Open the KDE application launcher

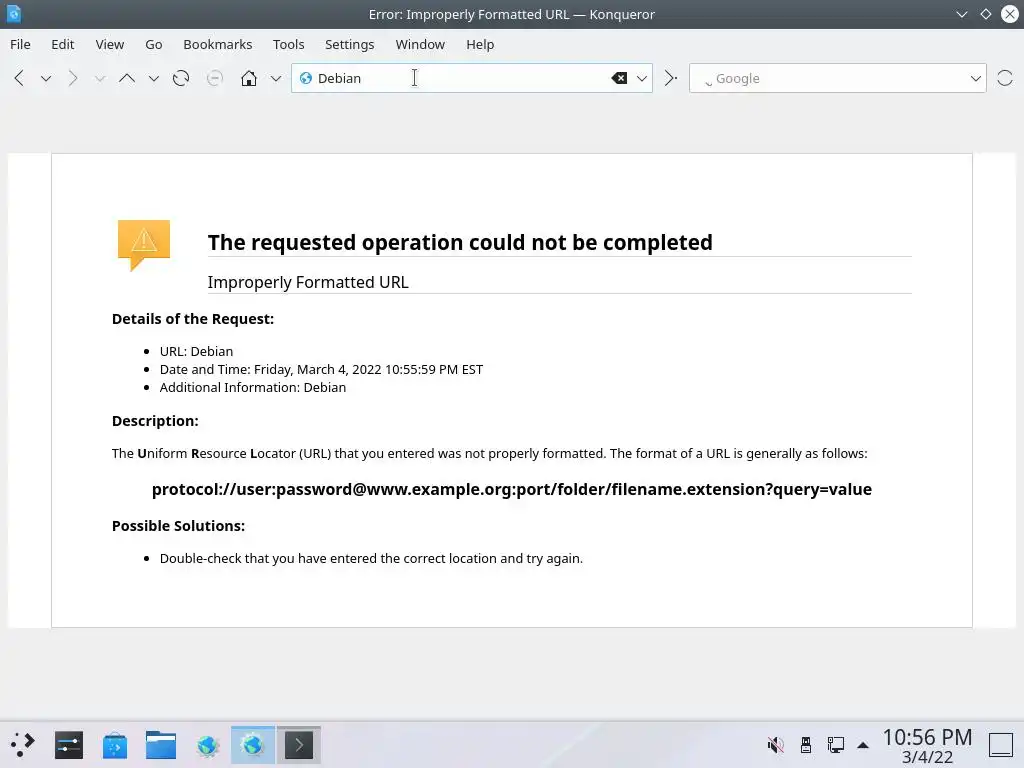(23, 744)
